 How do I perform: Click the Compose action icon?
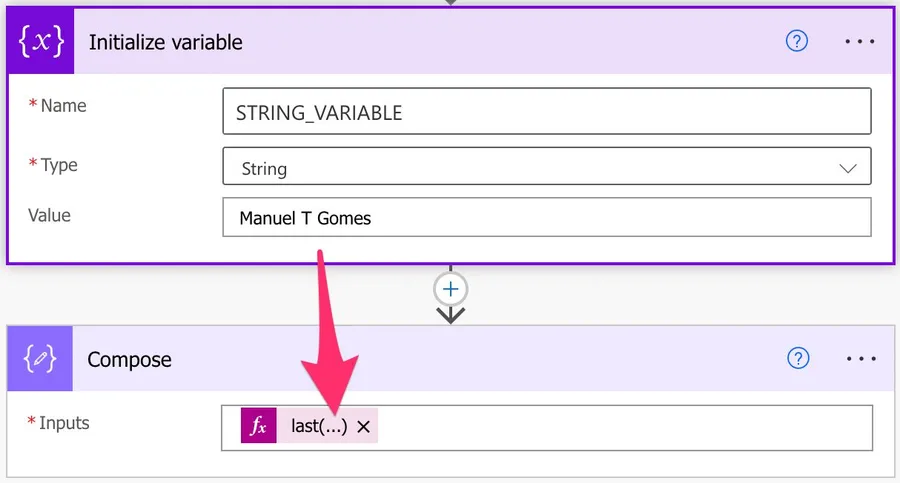41,359
